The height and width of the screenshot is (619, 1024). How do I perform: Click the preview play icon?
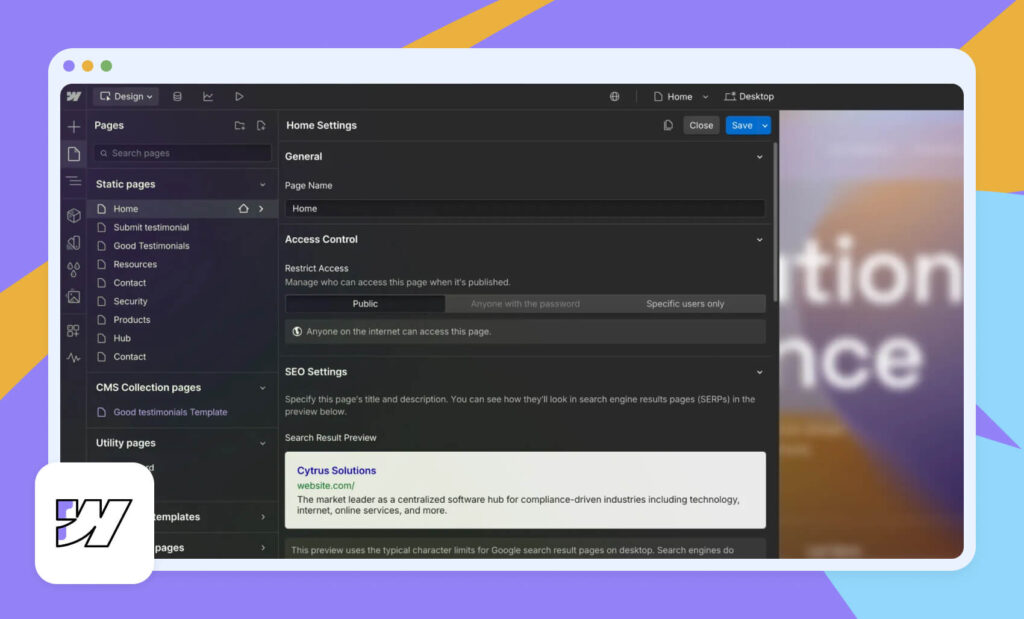(x=239, y=97)
